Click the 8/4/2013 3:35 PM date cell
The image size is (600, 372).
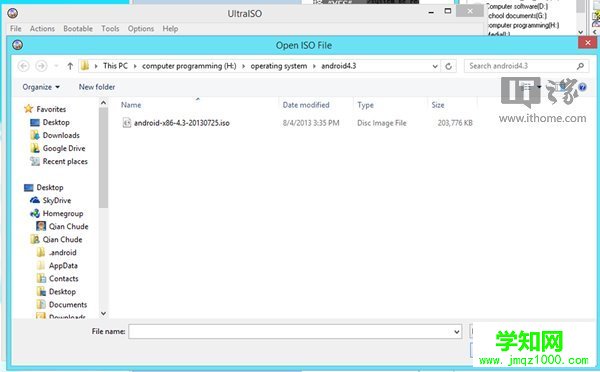[311, 123]
